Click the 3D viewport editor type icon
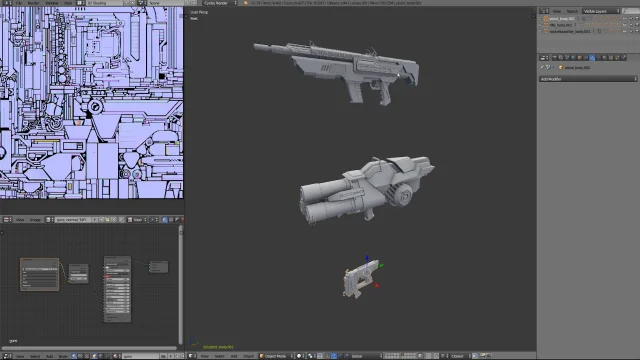 [191, 356]
